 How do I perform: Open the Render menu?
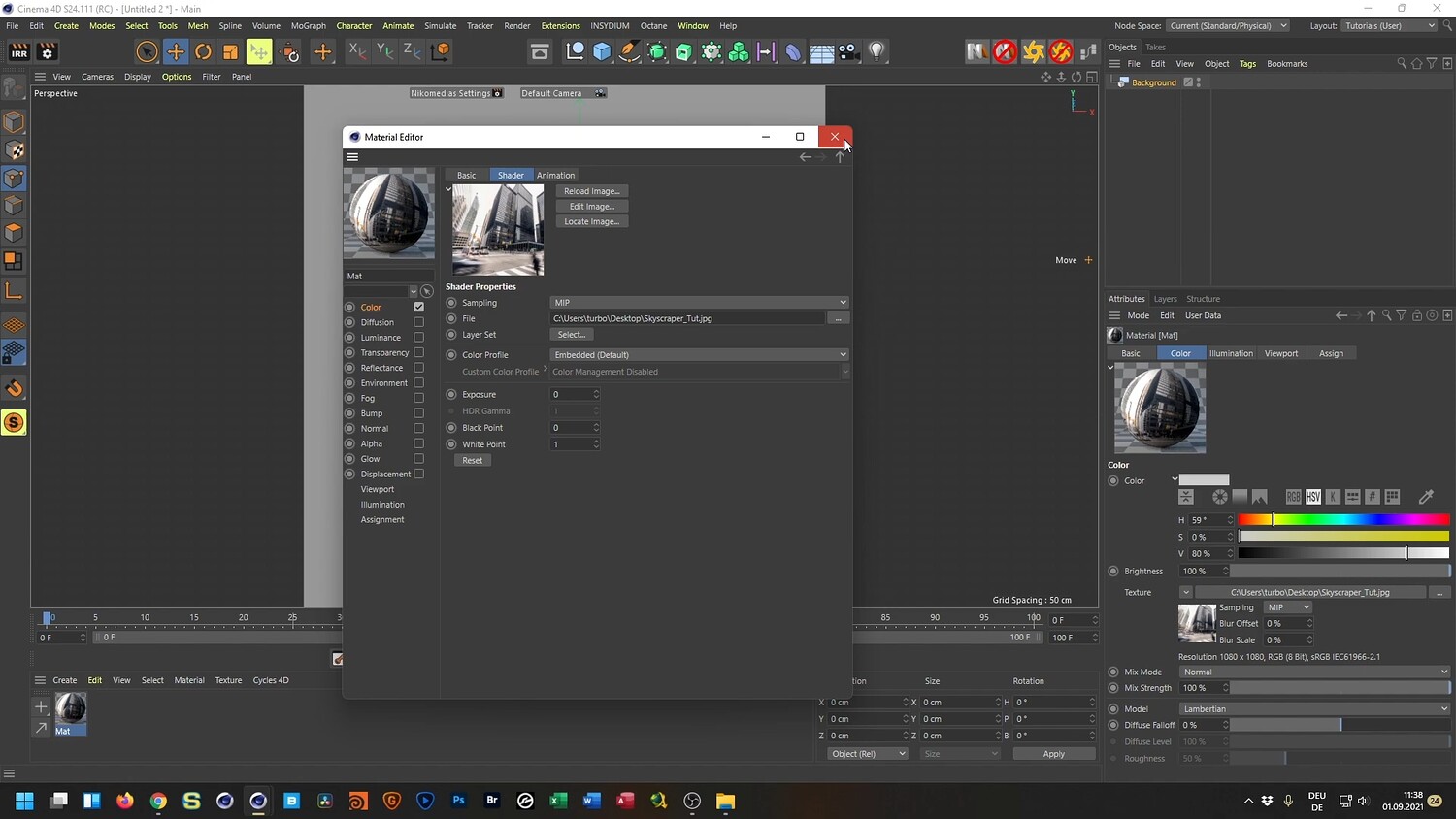click(x=517, y=26)
